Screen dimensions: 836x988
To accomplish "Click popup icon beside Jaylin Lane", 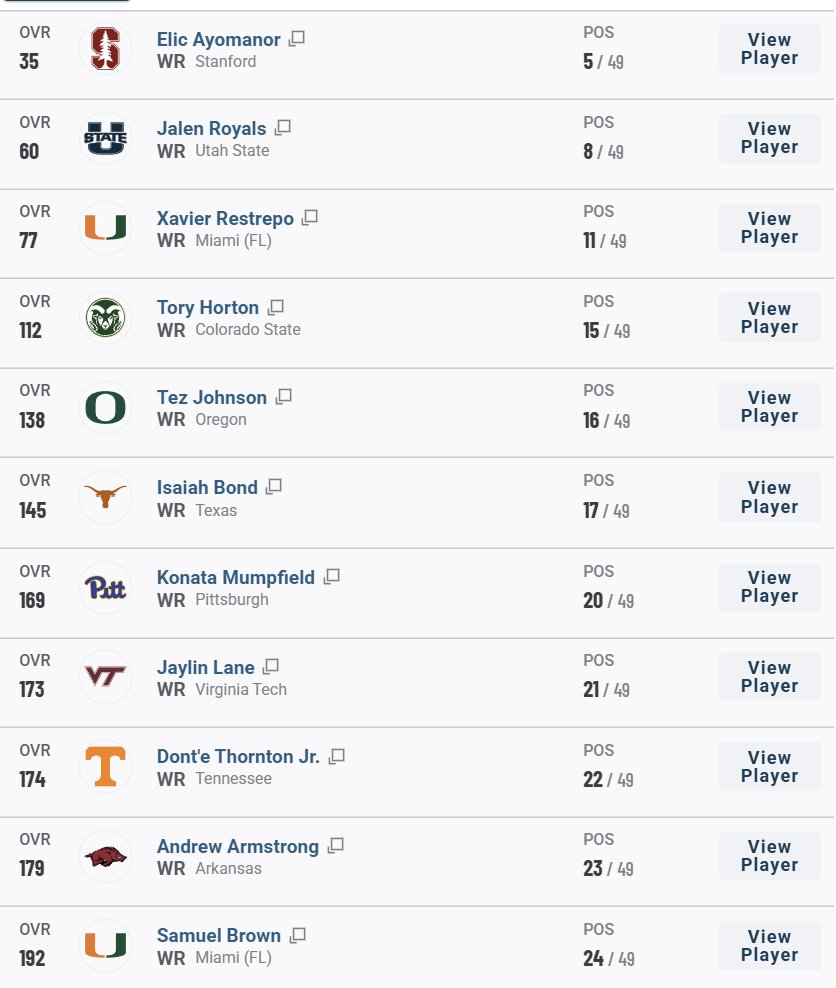I will click(271, 666).
